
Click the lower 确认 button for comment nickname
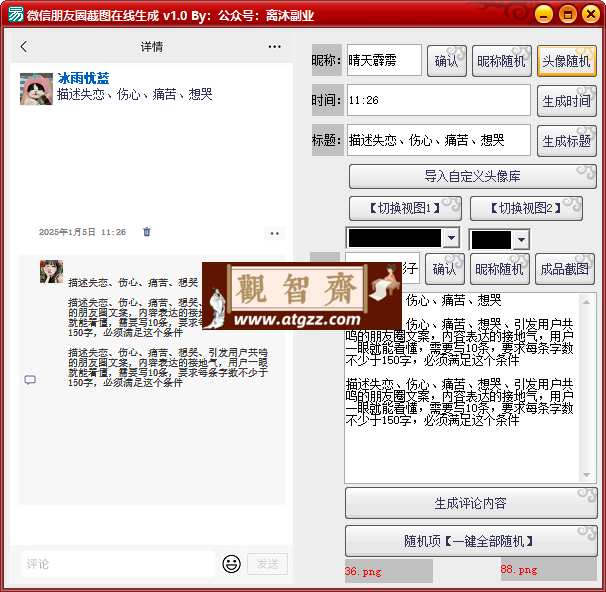(444, 269)
